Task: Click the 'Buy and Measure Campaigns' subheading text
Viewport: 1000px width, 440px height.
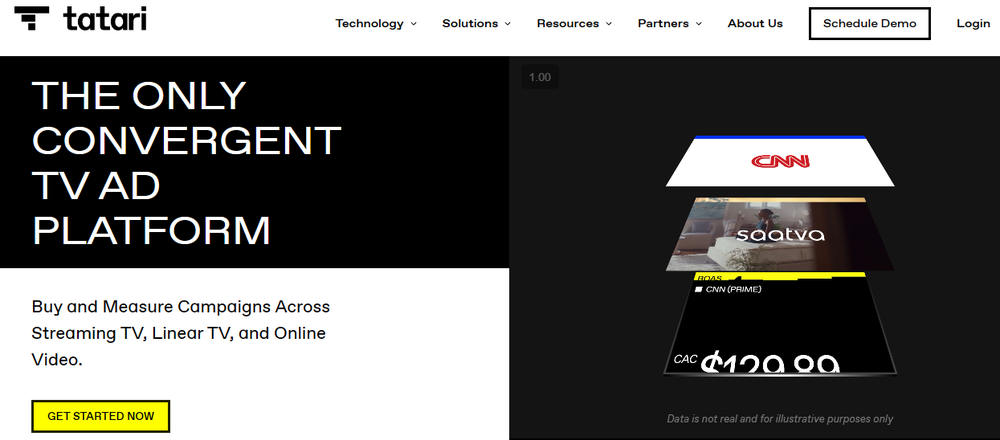Action: [180, 333]
